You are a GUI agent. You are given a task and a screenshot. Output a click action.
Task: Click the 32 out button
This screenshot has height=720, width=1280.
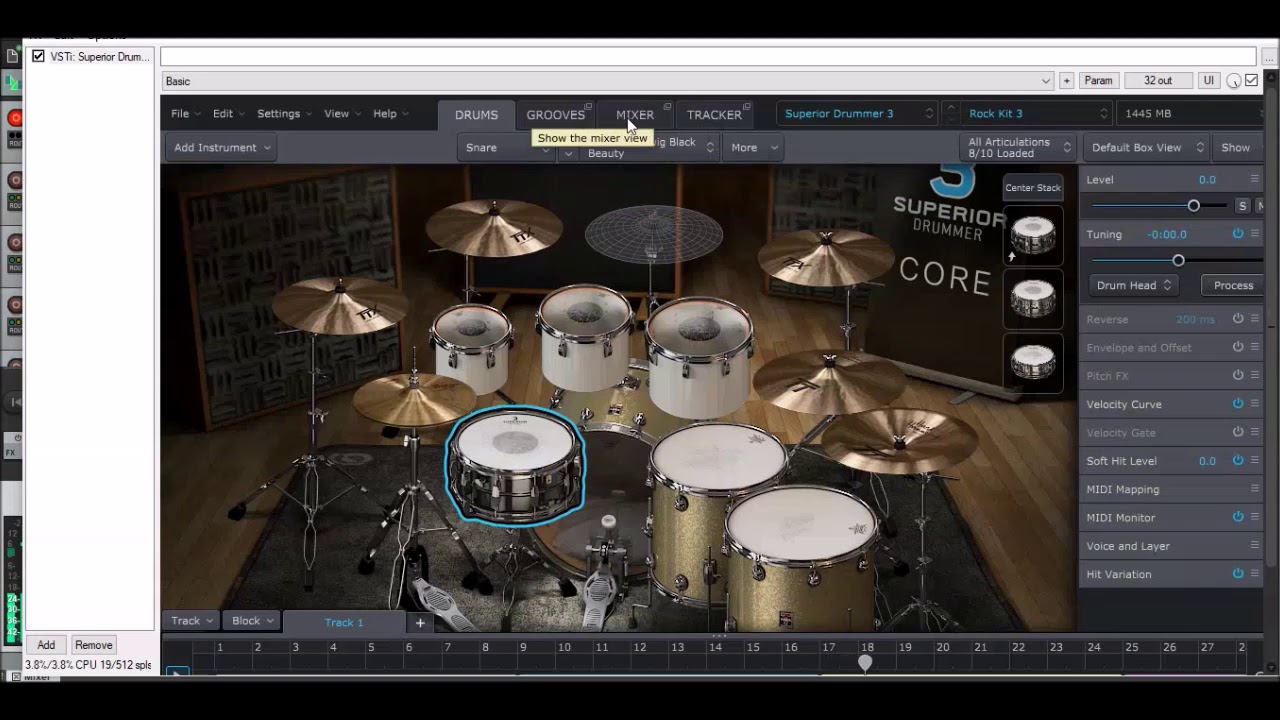[1158, 81]
